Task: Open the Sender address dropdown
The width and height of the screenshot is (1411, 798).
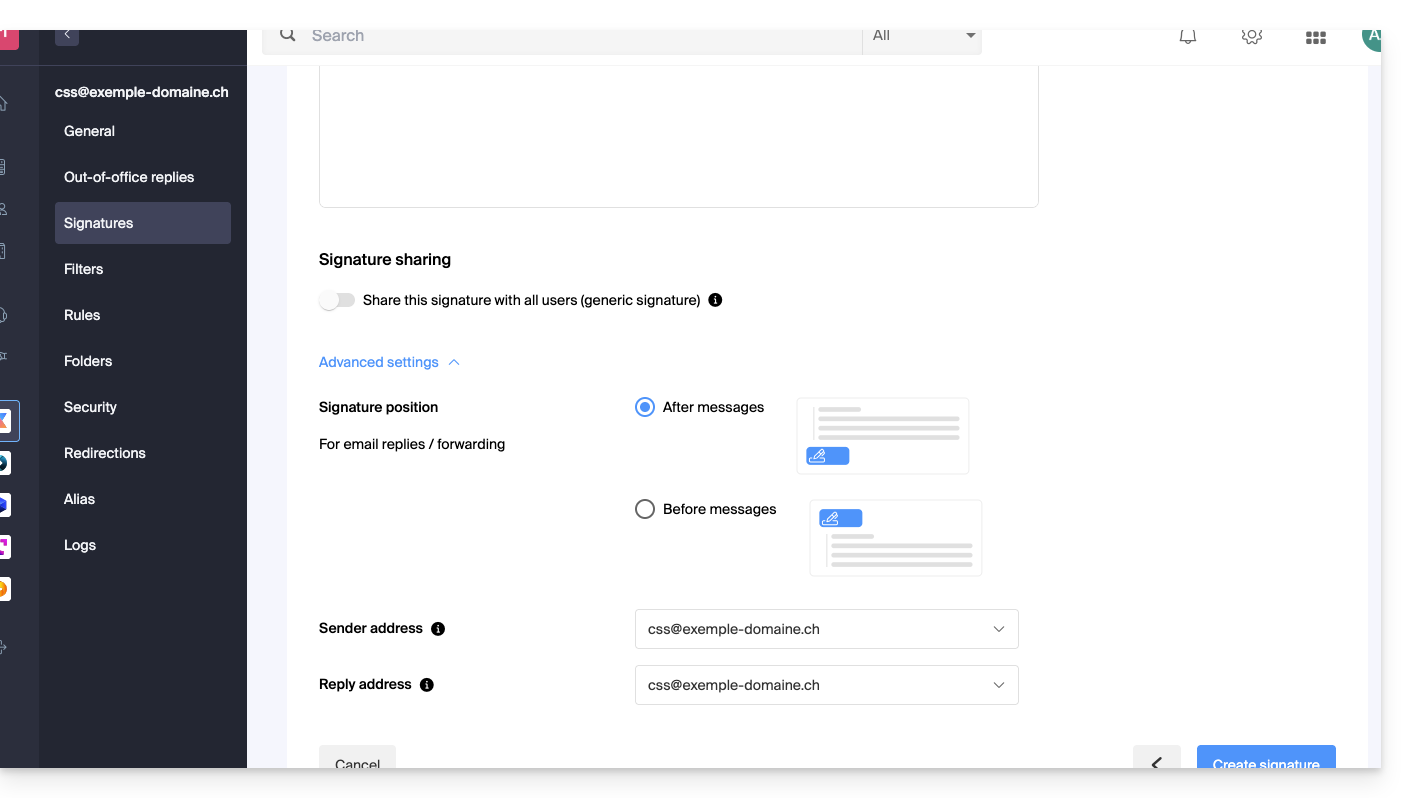Action: click(826, 629)
